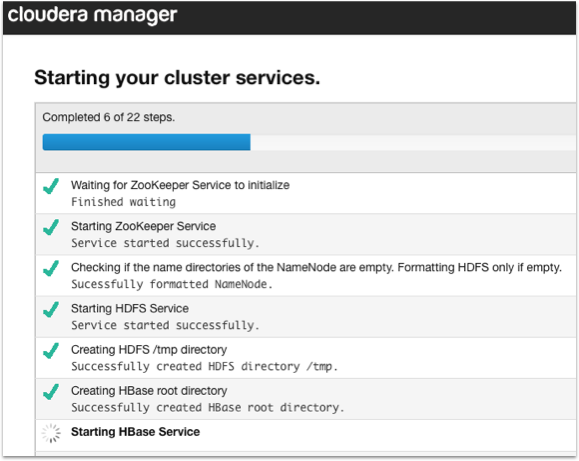Click the Starting HBase Service spinner icon
Viewport: 579px width, 461px height.
[x=51, y=433]
